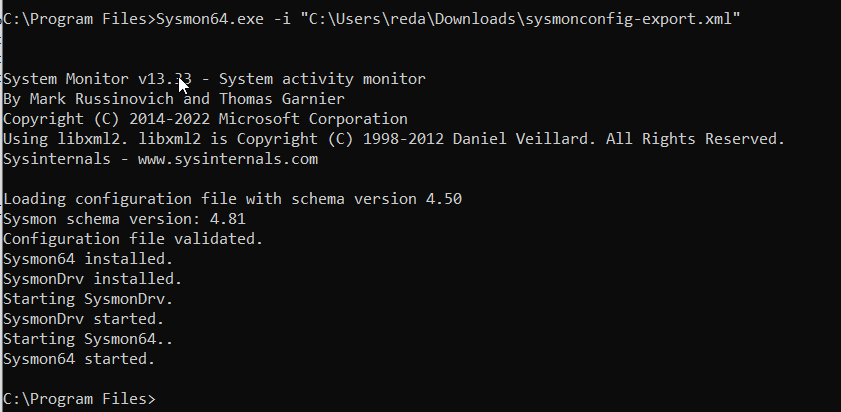This screenshot has width=841, height=412.
Task: Click the Configuration file validated message
Action: pos(133,239)
